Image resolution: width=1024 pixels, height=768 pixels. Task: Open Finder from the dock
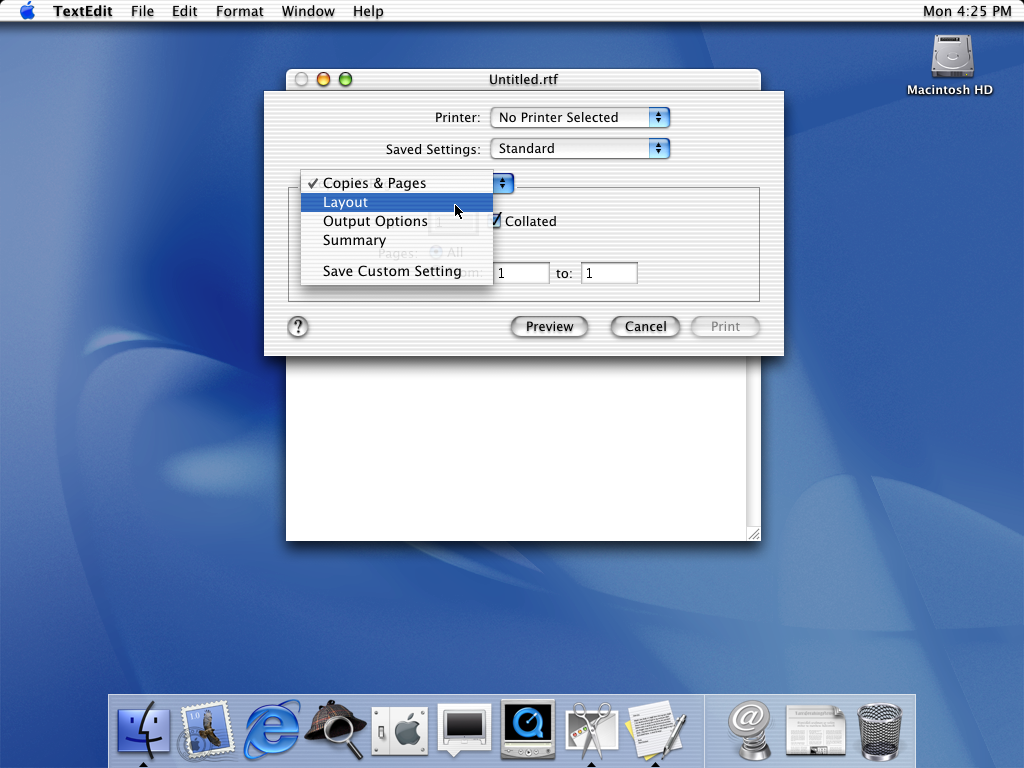pyautogui.click(x=144, y=730)
